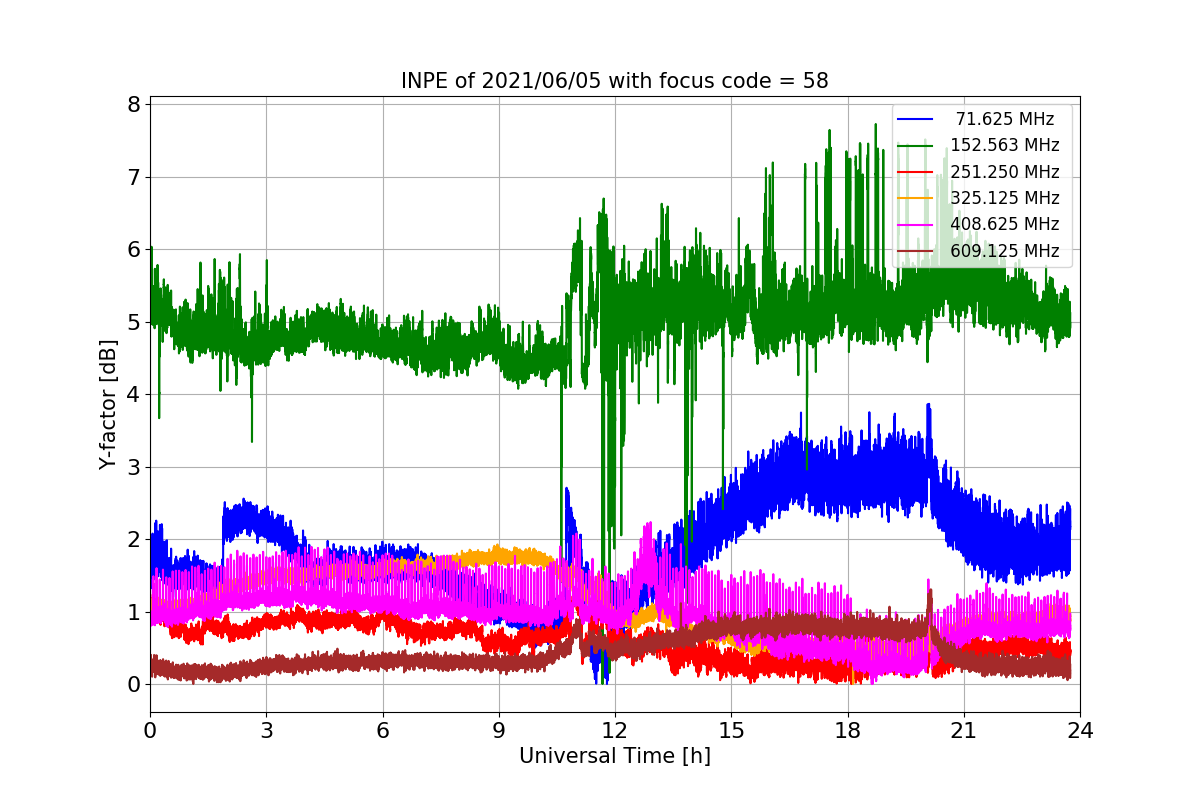Click x-axis tick label 0
1200x800 pixels.
pos(150,730)
